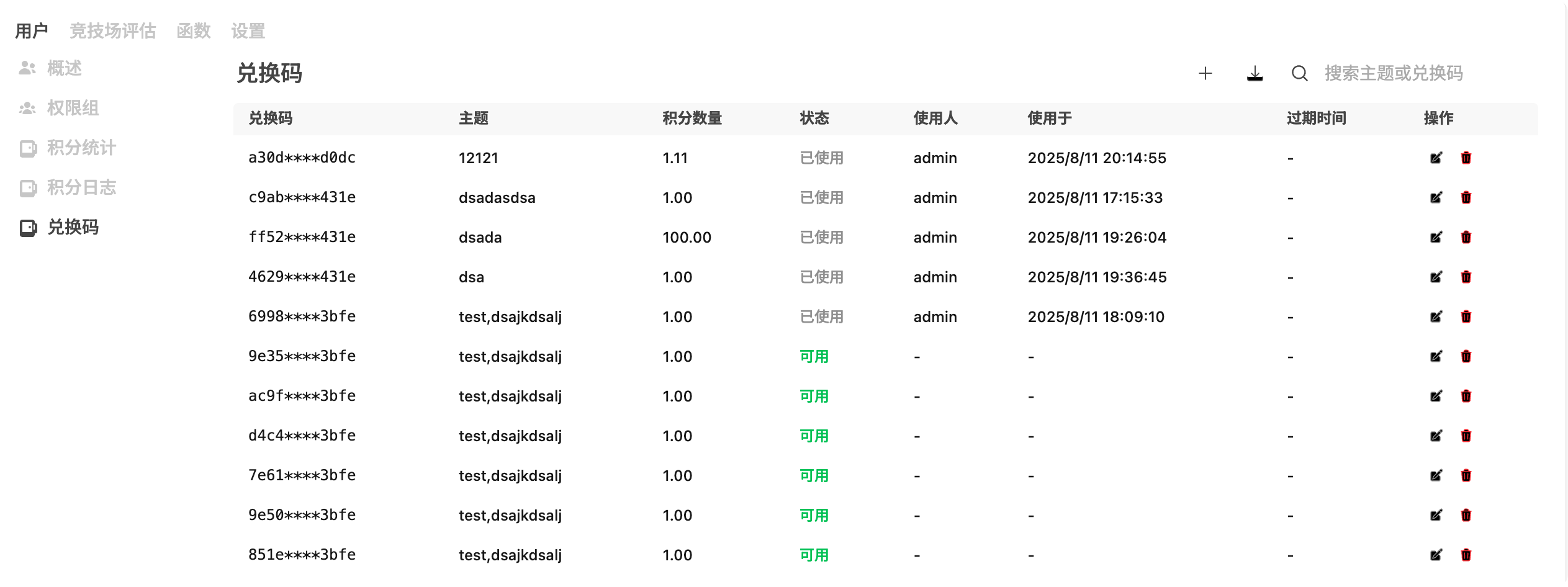Click the magnifier search icon
The image size is (1568, 587).
click(1299, 74)
